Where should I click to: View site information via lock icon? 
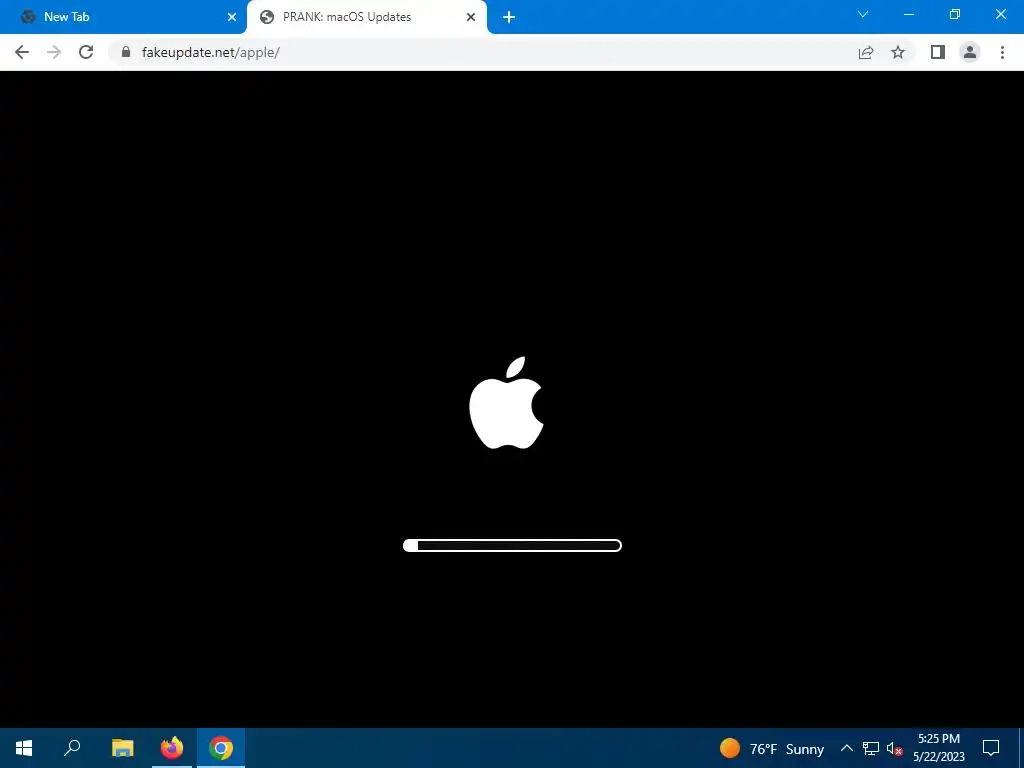click(x=126, y=52)
